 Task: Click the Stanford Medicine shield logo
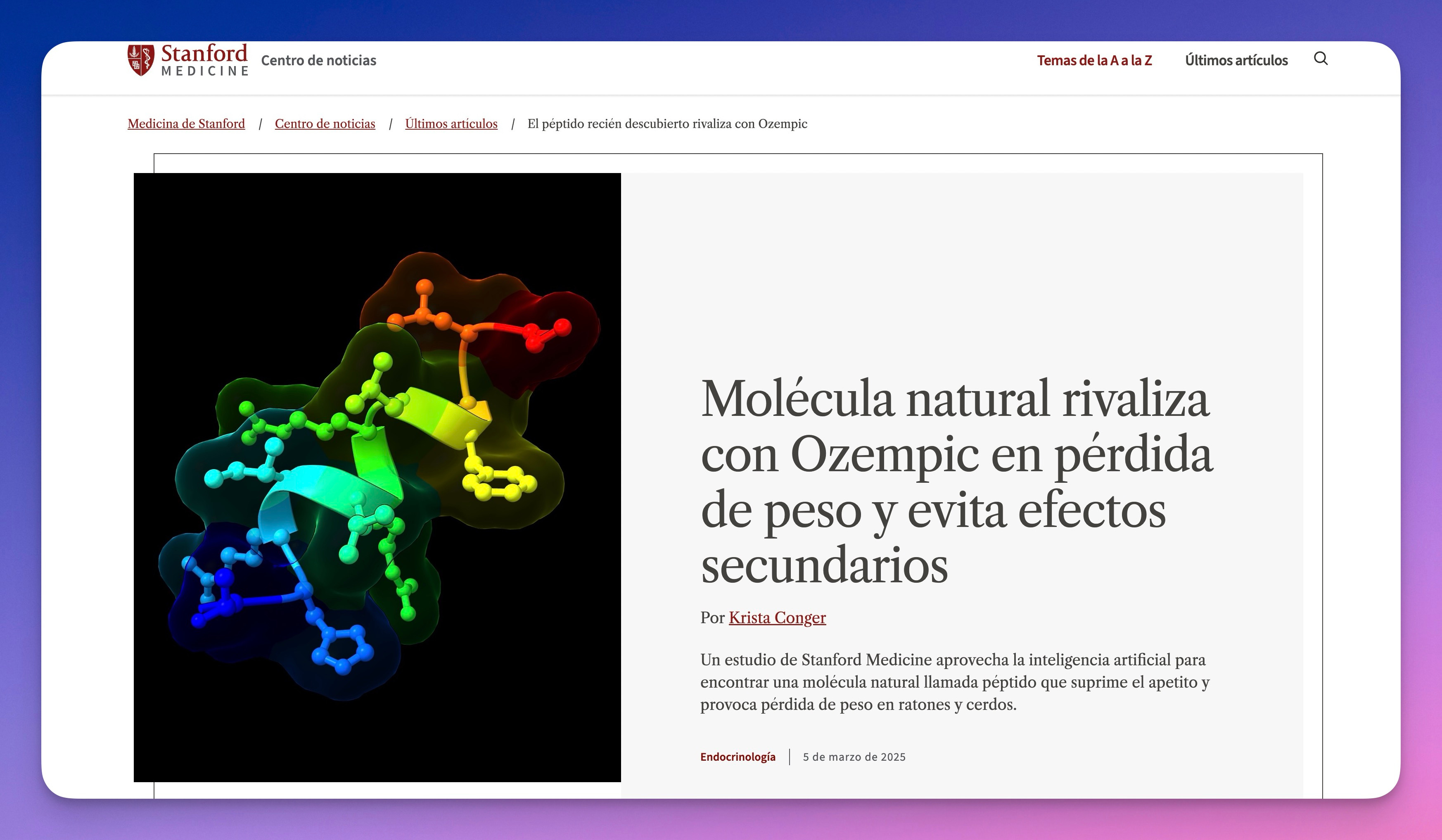(141, 60)
